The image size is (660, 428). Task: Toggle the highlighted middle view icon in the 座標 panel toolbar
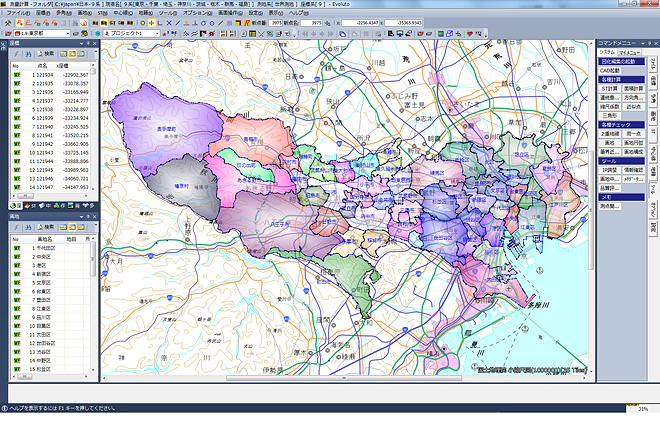(72, 53)
